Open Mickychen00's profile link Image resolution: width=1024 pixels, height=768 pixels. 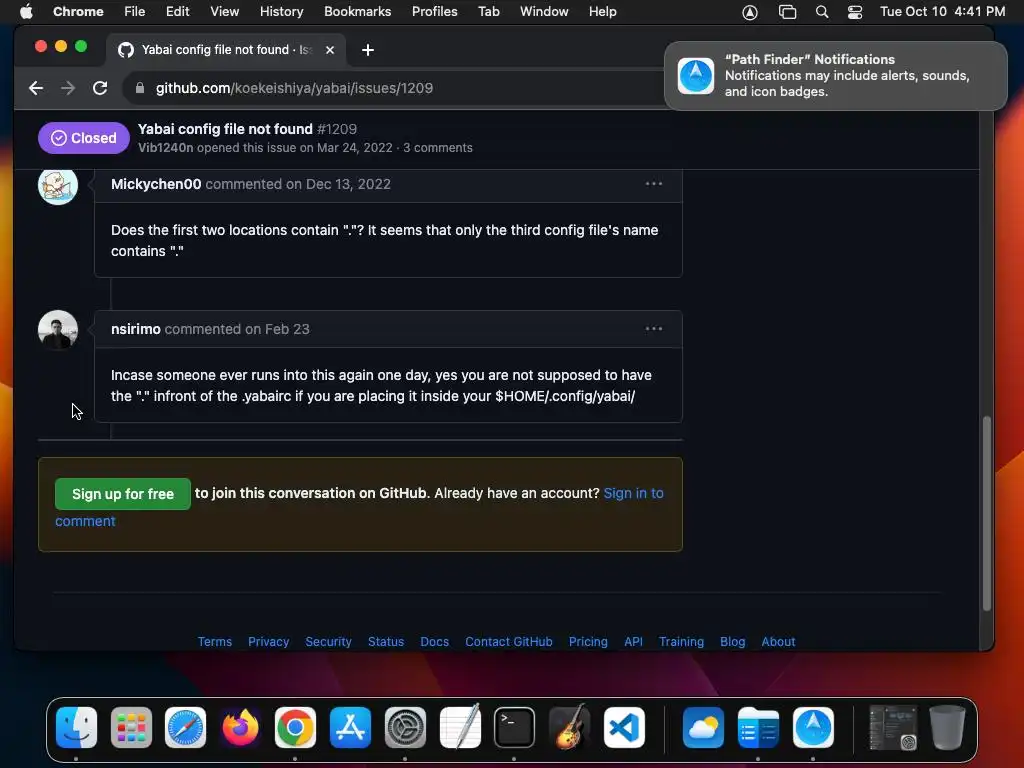tap(156, 184)
